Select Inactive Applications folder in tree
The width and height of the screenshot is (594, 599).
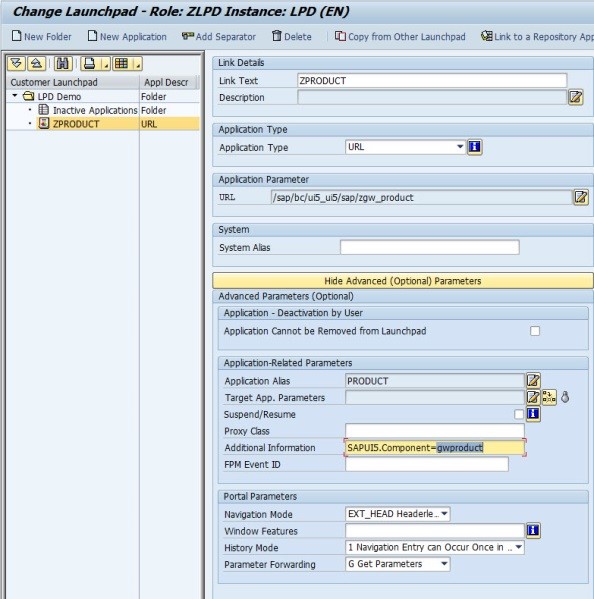(95, 110)
